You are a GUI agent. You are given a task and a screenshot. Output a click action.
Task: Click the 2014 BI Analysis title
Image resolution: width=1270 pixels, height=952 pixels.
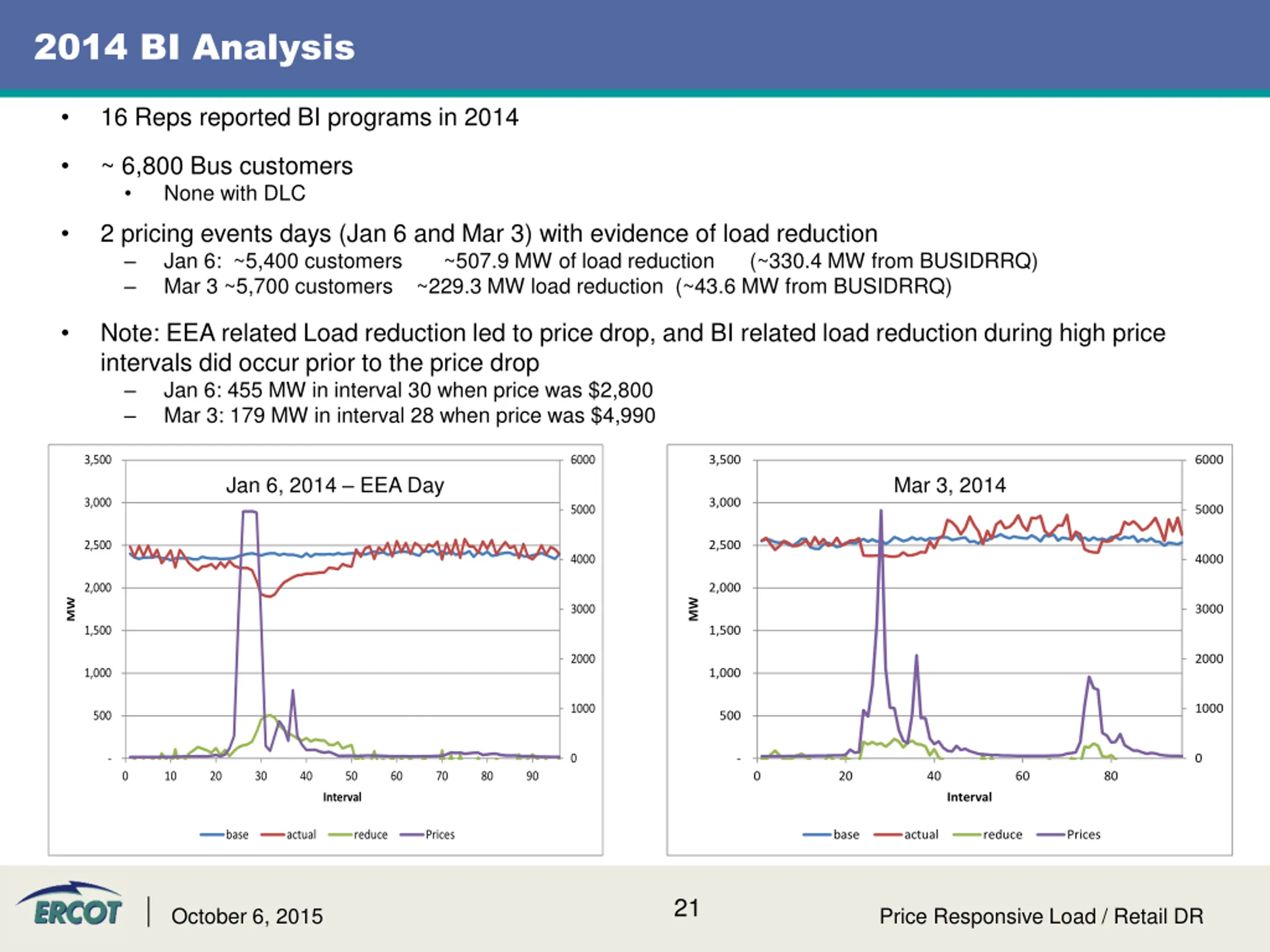pyautogui.click(x=194, y=47)
